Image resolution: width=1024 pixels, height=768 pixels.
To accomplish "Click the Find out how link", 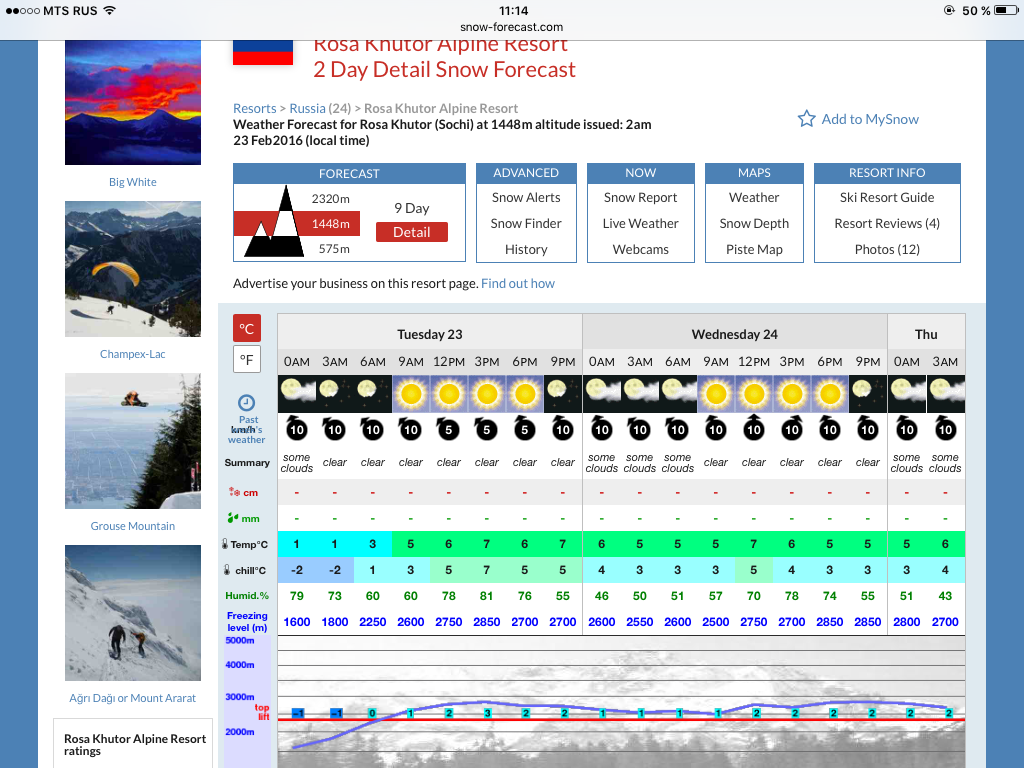I will 518,283.
